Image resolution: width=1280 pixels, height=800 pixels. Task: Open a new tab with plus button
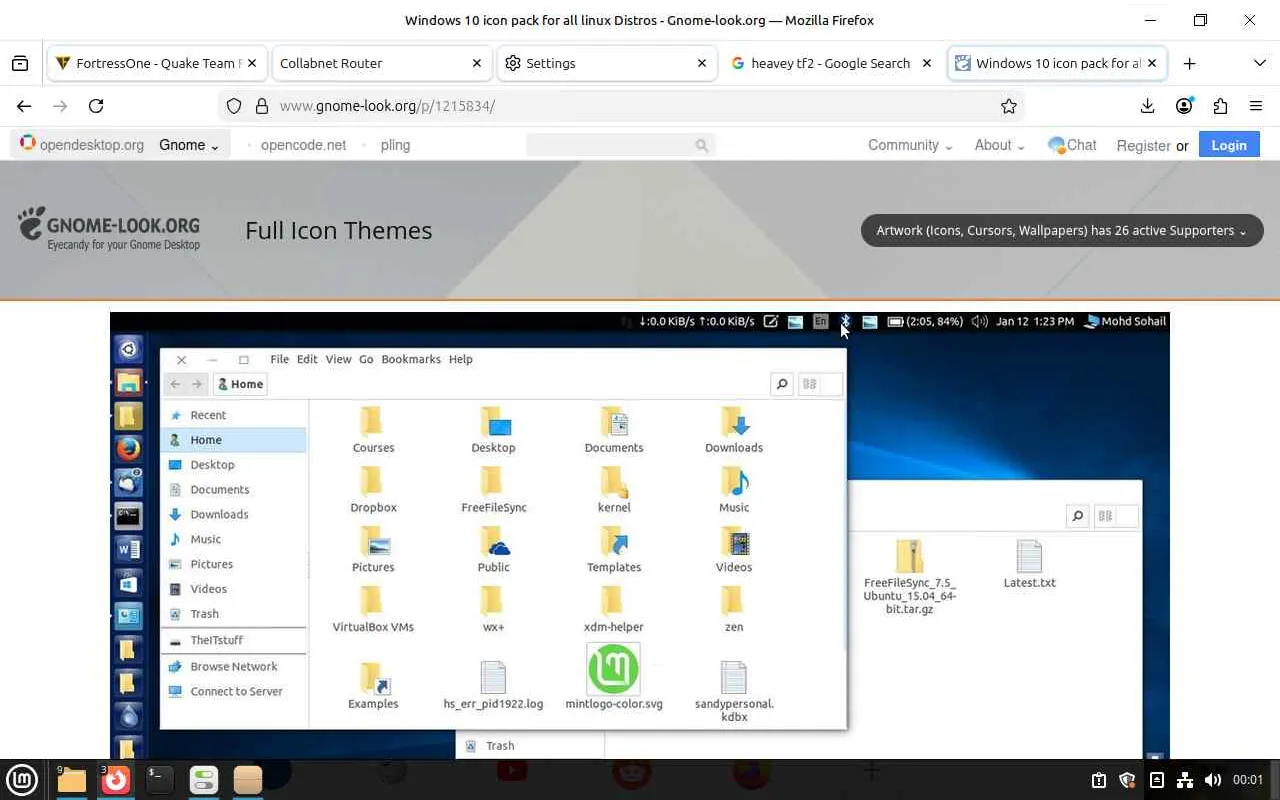point(1189,63)
